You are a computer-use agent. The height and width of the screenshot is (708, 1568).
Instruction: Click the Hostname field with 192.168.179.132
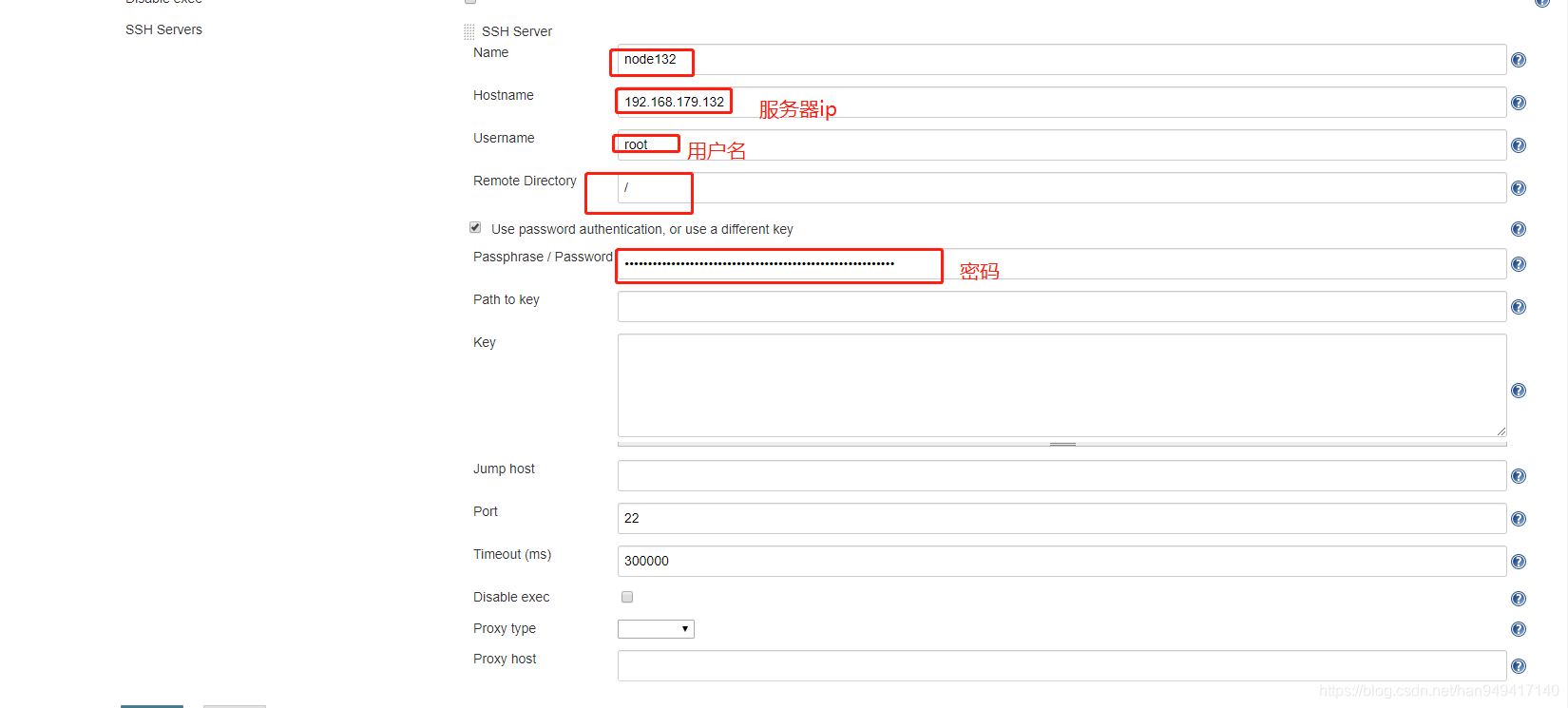pos(1061,103)
